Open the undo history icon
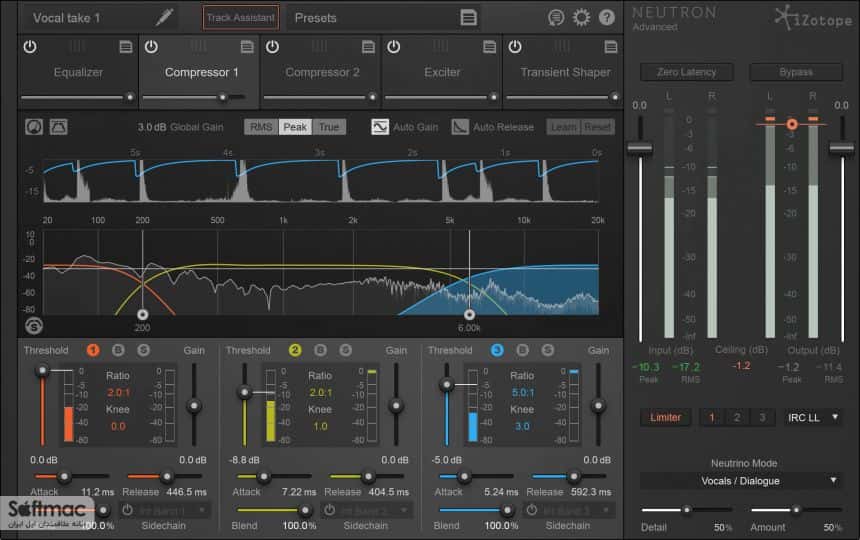 pyautogui.click(x=556, y=18)
